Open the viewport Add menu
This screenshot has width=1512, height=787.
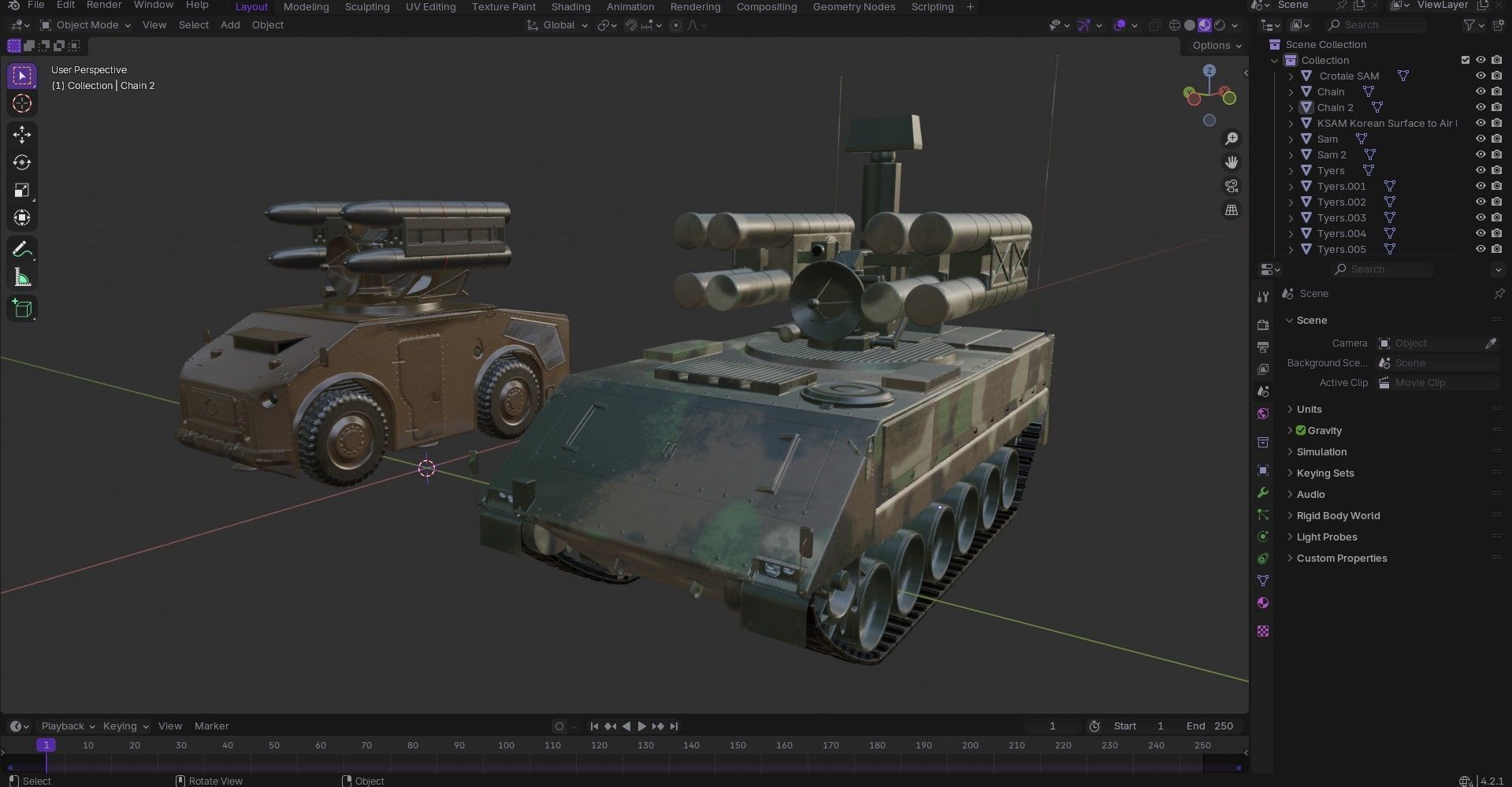(x=230, y=25)
